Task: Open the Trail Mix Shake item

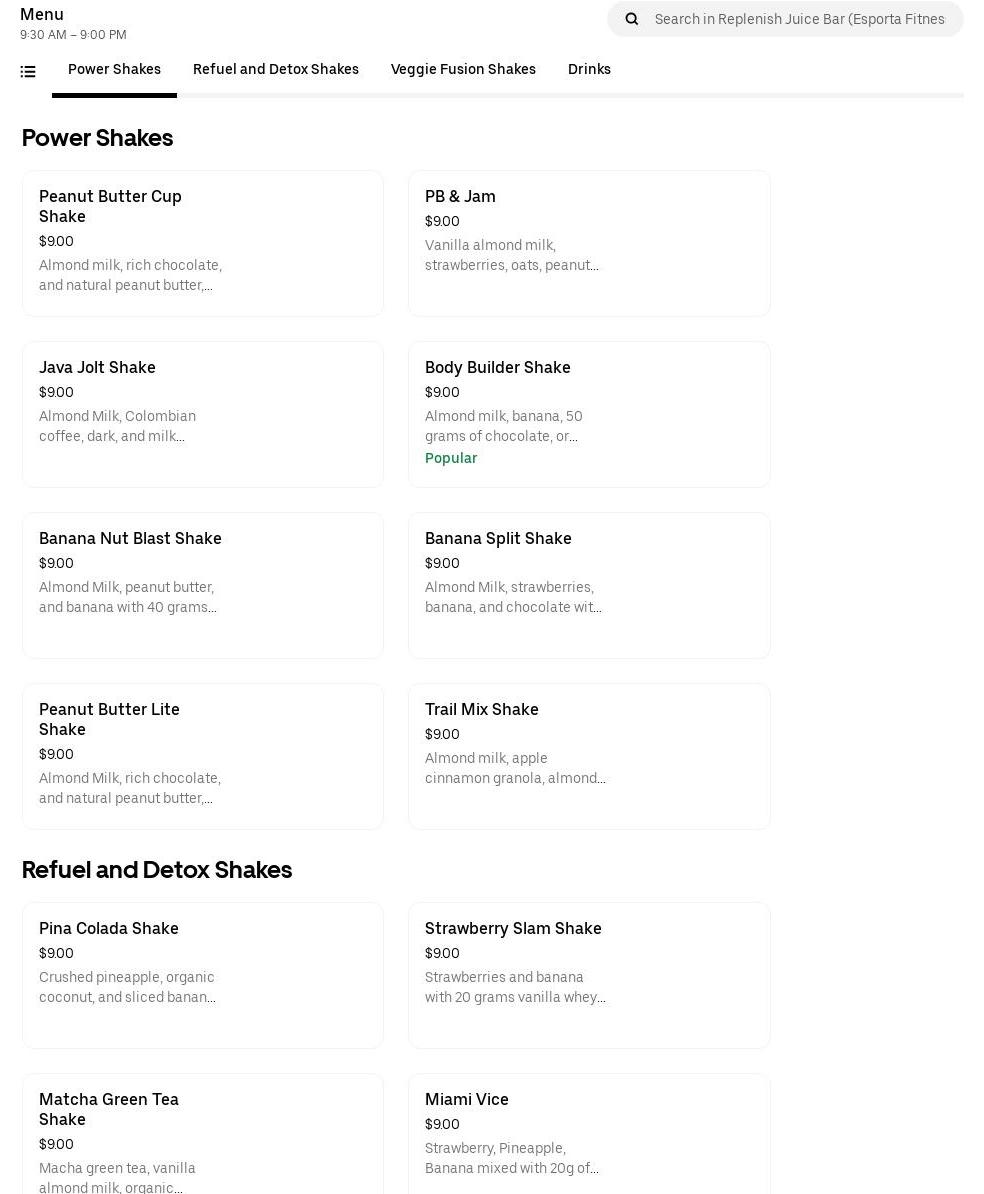Action: tap(589, 756)
